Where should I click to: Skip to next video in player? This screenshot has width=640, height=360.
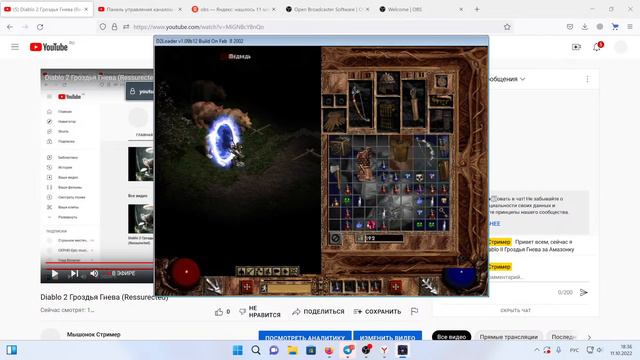click(74, 273)
